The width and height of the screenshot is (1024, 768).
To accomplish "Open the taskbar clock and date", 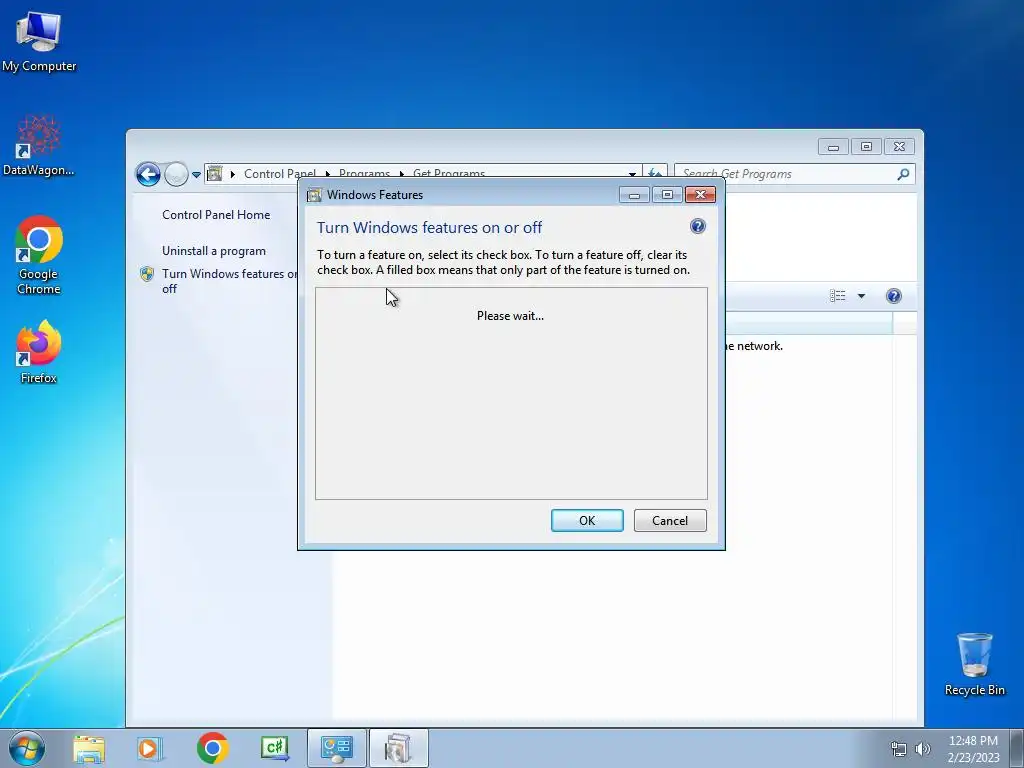I will (973, 749).
